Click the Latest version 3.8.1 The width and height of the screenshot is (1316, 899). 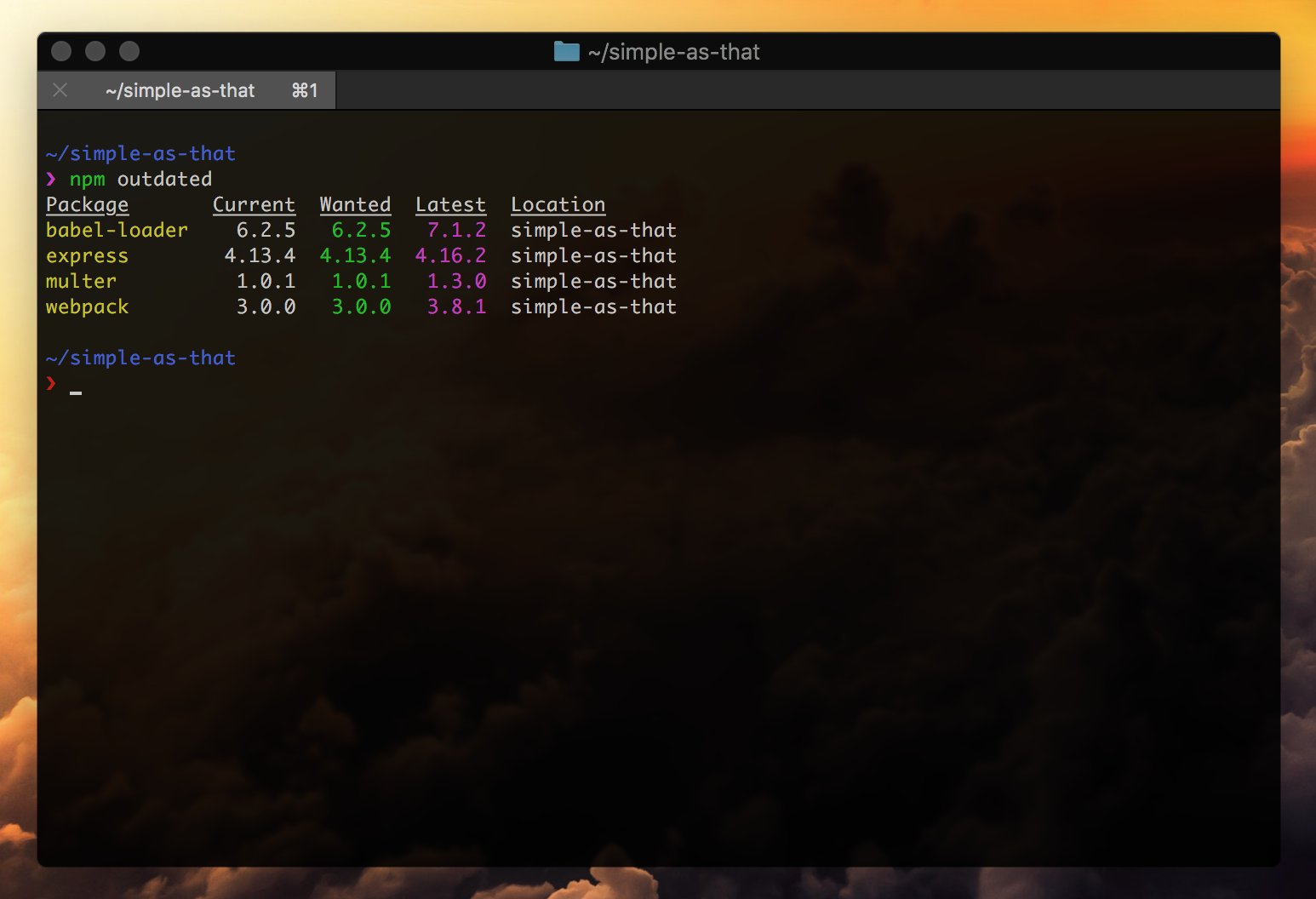point(456,306)
